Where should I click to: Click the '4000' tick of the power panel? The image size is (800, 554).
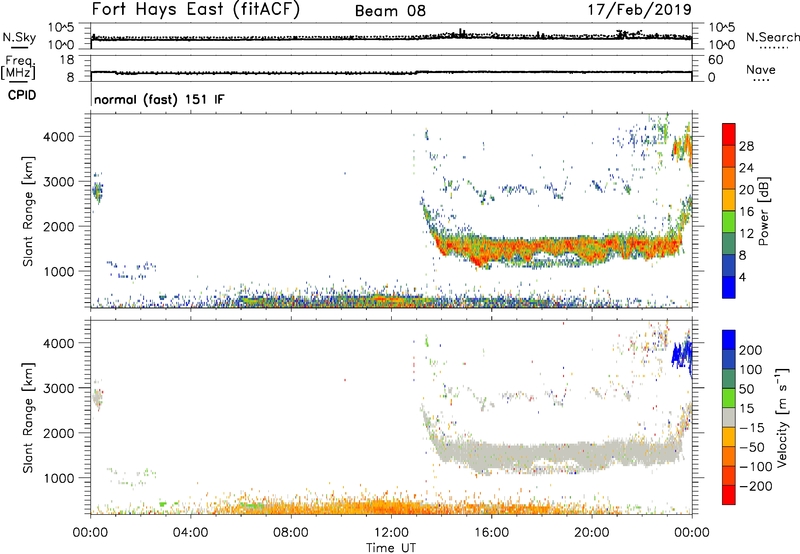click(58, 137)
